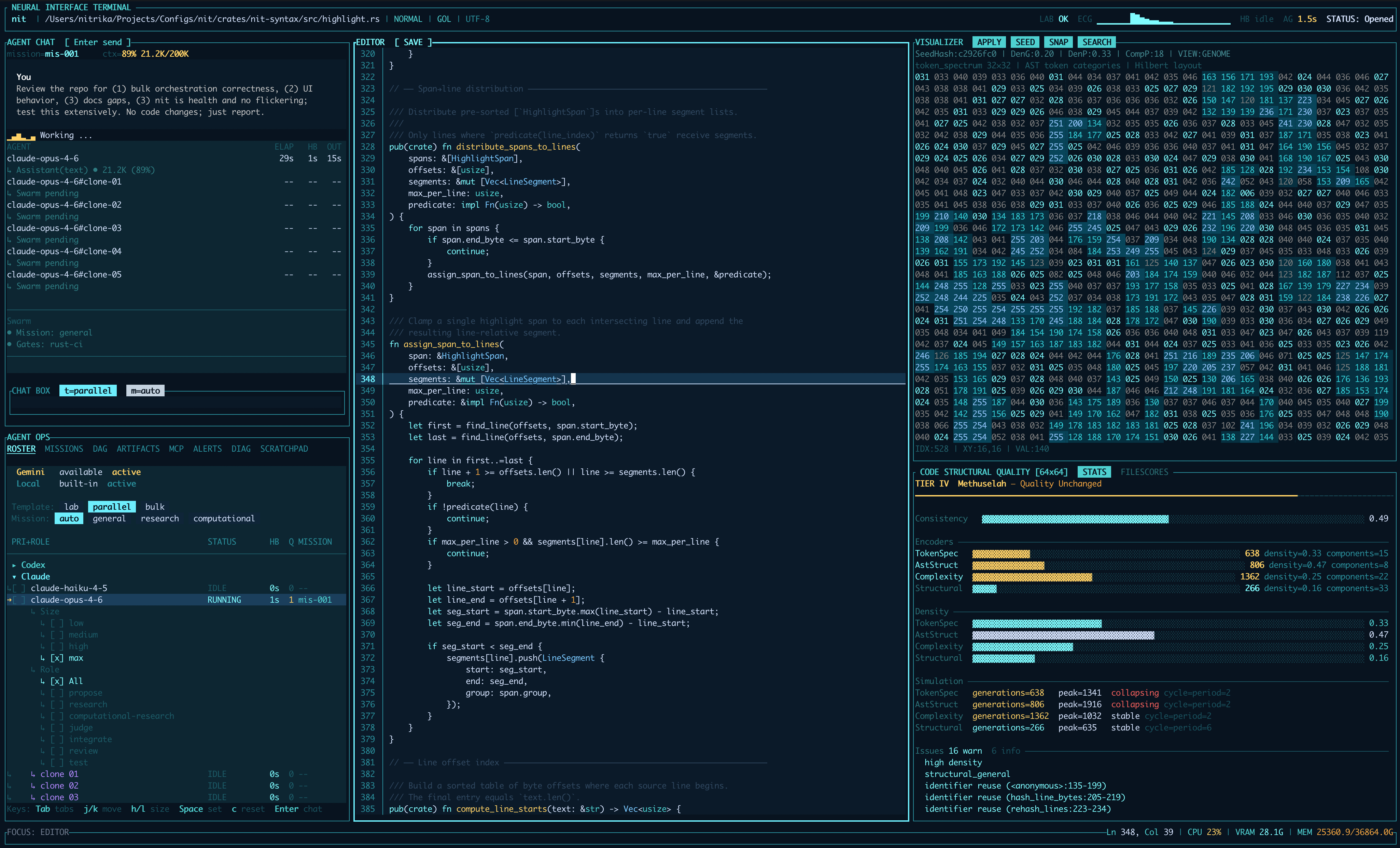Click the identifier reuse (rehash_lines:223-234) issue
The image size is (1400, 848).
tap(1017, 809)
